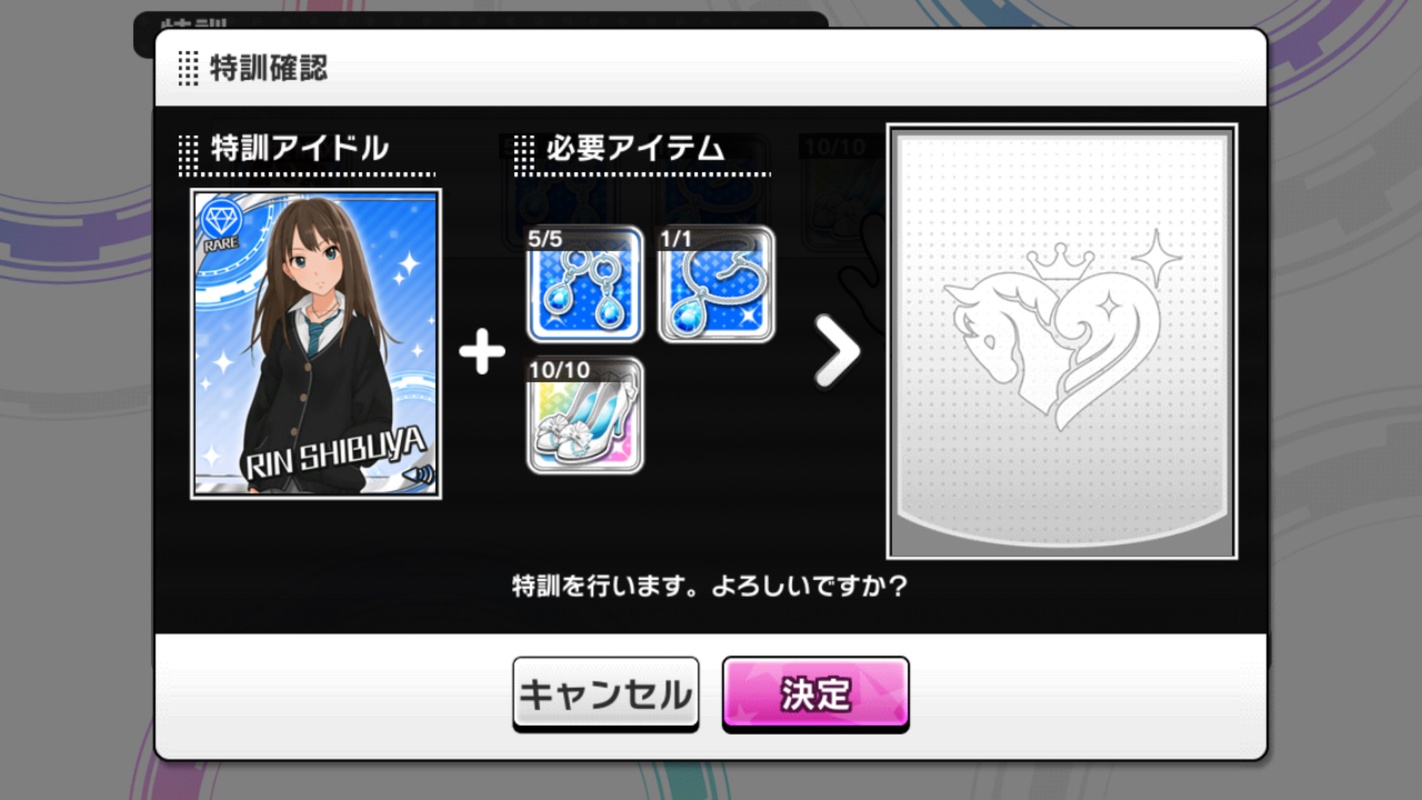
Task: Select the Rin Shibuya idol card
Action: pos(316,343)
